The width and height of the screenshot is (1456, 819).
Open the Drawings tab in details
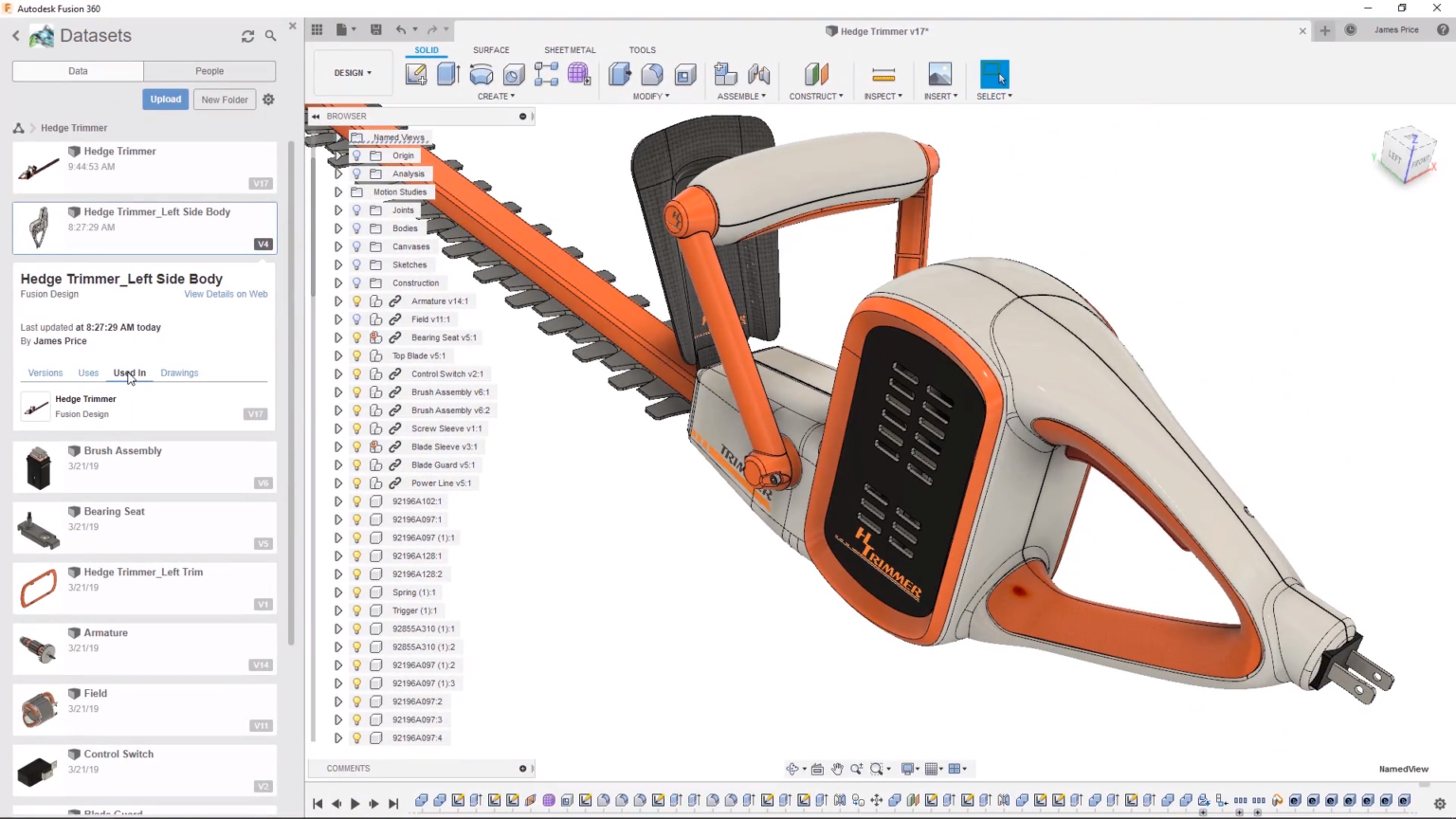[x=179, y=373]
